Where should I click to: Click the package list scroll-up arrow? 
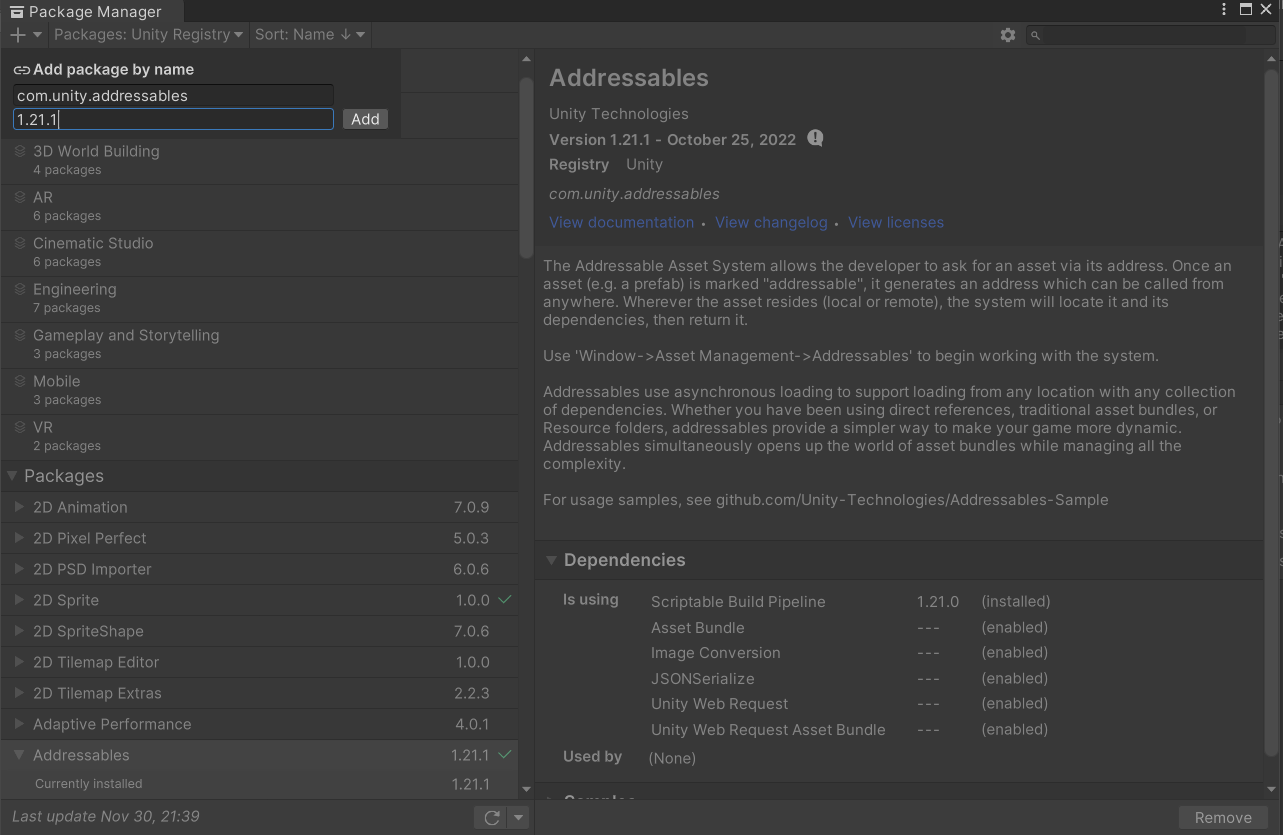click(x=526, y=59)
